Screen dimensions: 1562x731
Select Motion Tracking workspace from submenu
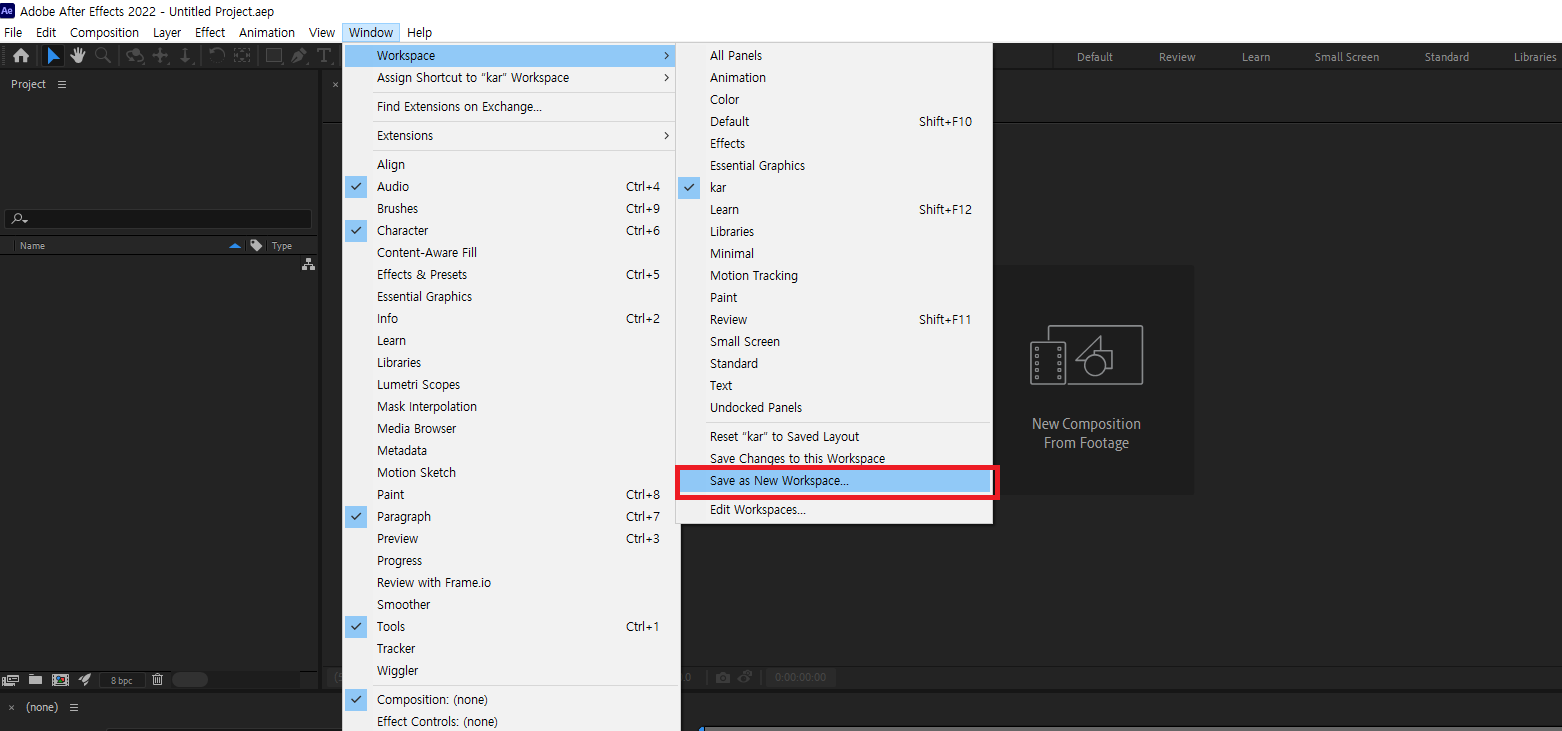pyautogui.click(x=834, y=276)
